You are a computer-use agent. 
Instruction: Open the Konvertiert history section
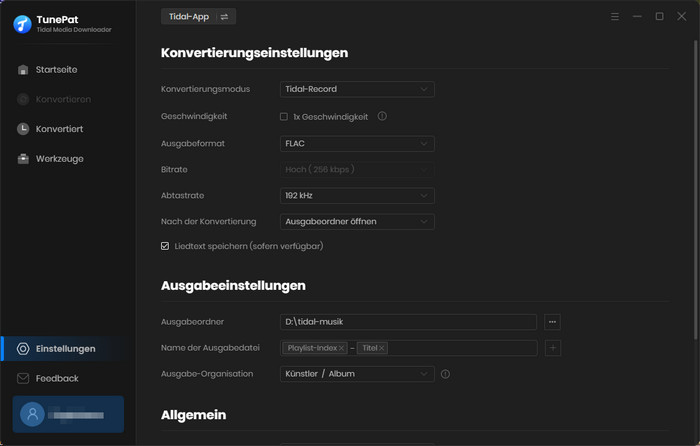point(59,129)
